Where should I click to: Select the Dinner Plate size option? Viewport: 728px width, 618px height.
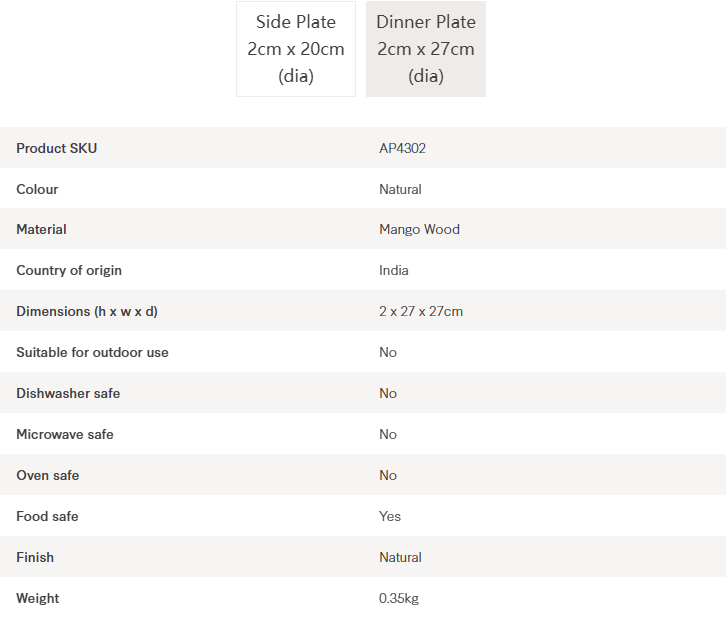click(x=426, y=49)
